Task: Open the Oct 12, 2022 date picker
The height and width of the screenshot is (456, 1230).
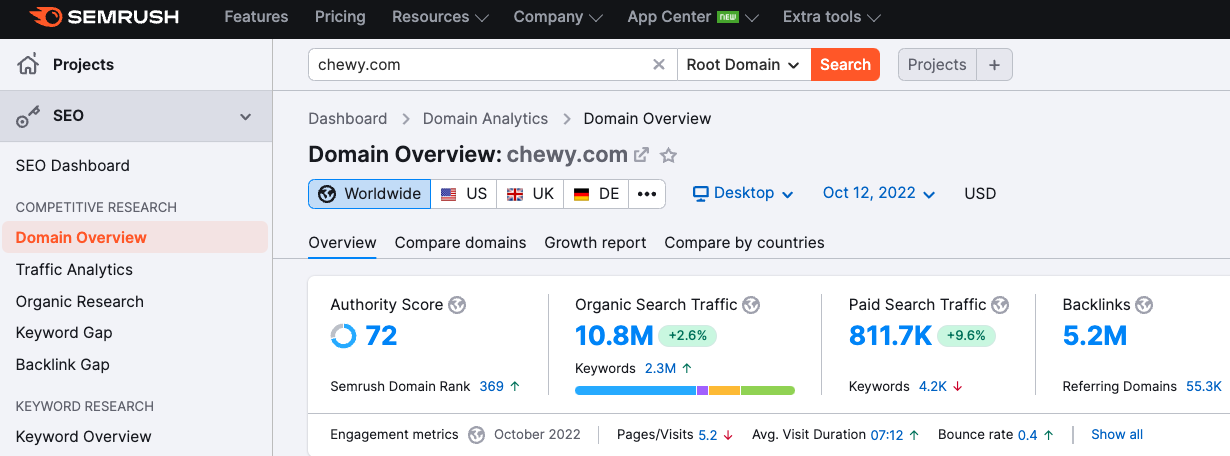Action: [879, 193]
